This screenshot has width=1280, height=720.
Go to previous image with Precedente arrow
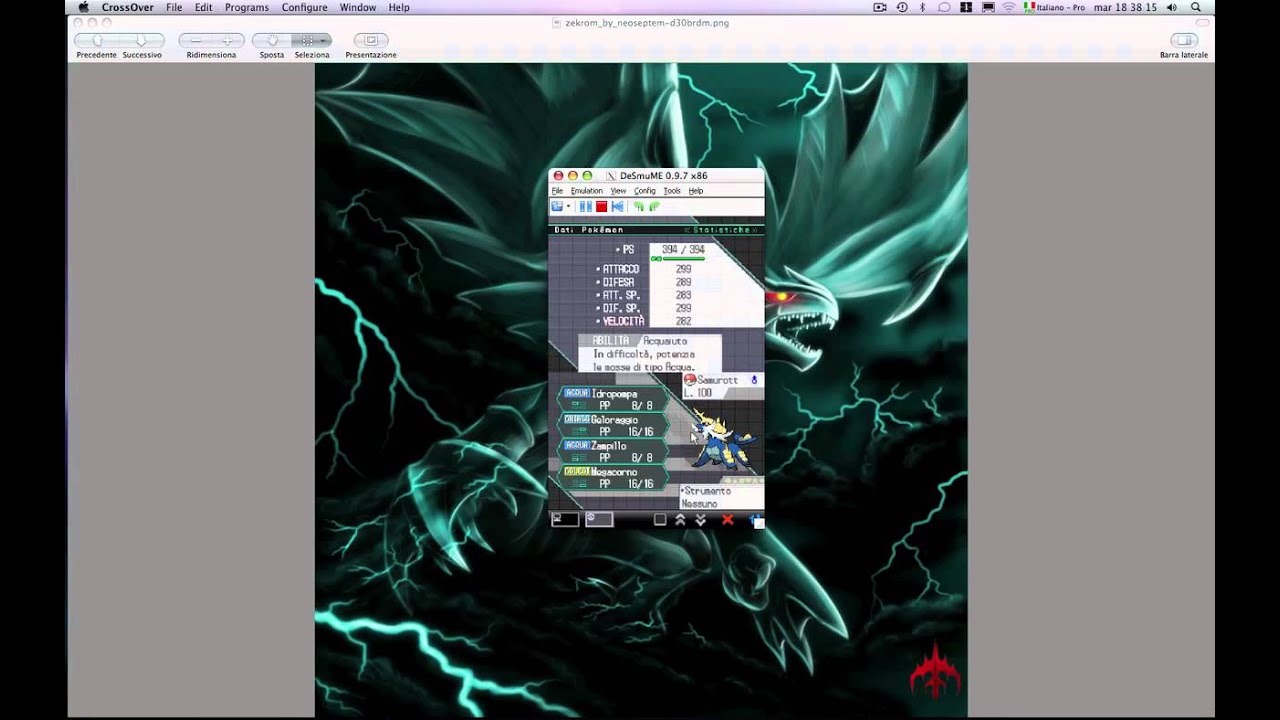point(97,40)
